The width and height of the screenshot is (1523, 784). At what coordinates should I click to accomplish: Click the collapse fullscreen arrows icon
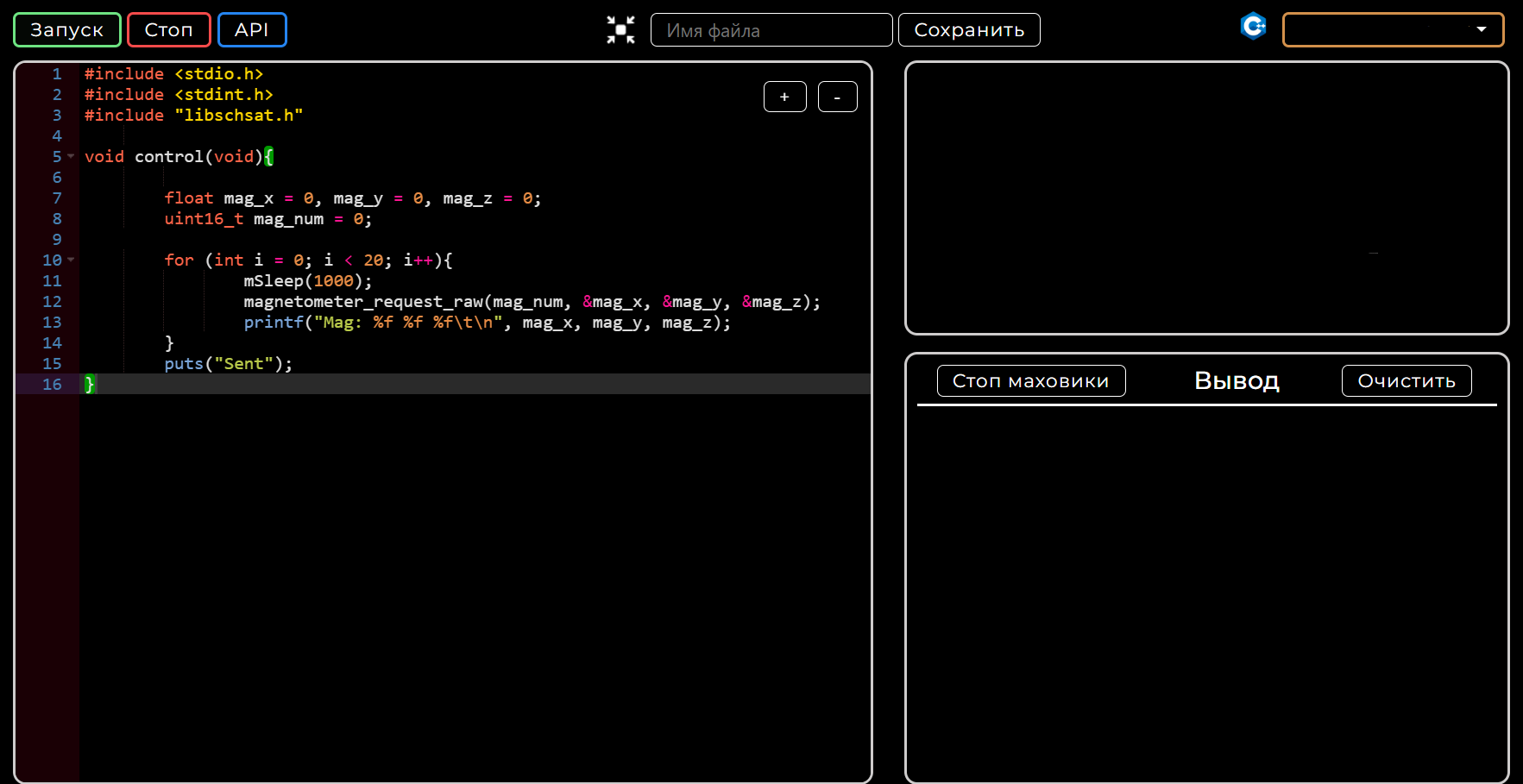[620, 30]
